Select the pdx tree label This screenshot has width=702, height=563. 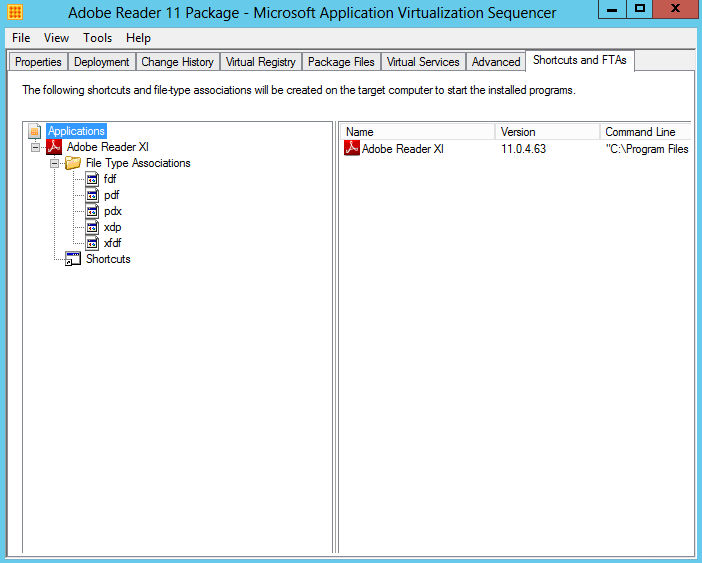click(x=113, y=211)
